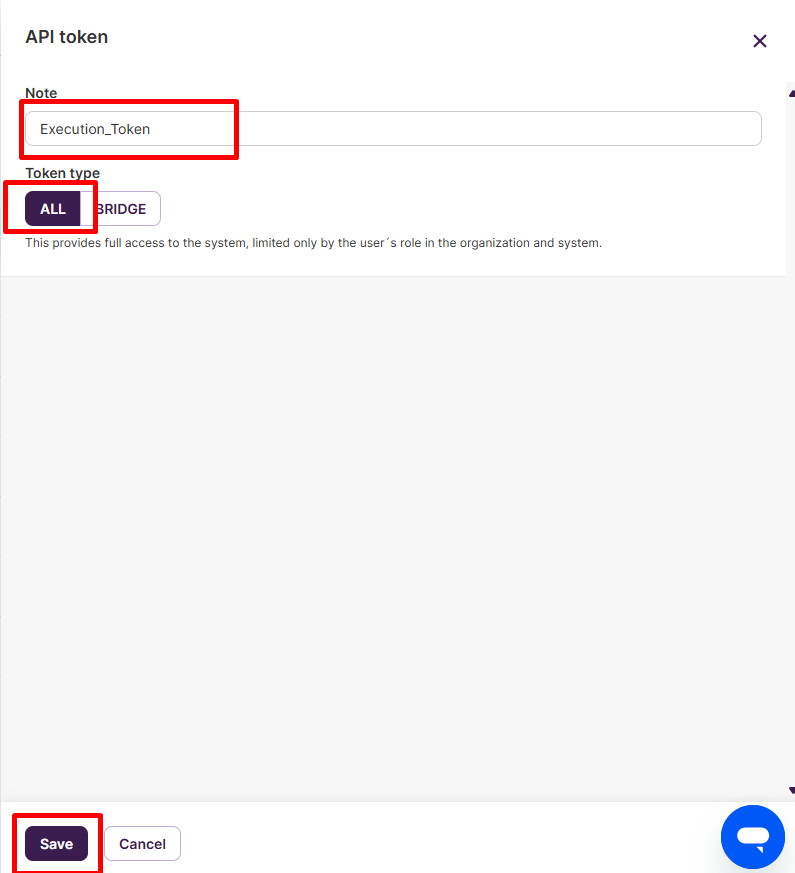Click the full access description text
The width and height of the screenshot is (795, 873).
(313, 243)
